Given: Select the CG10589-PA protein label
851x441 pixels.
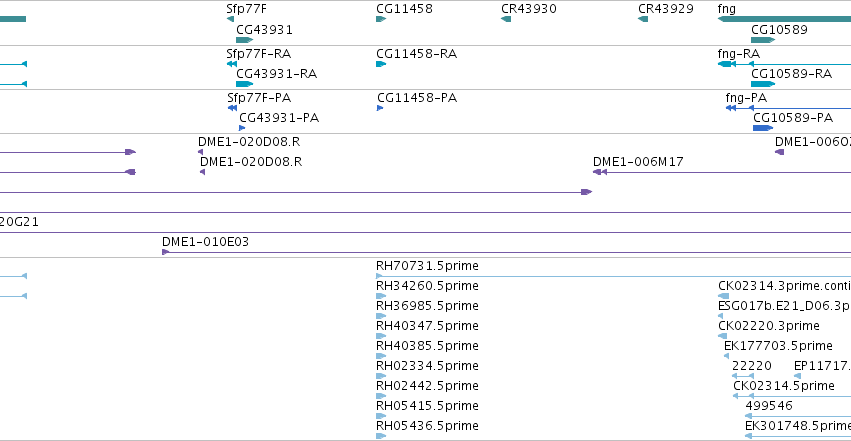Looking at the screenshot, I should (x=793, y=118).
